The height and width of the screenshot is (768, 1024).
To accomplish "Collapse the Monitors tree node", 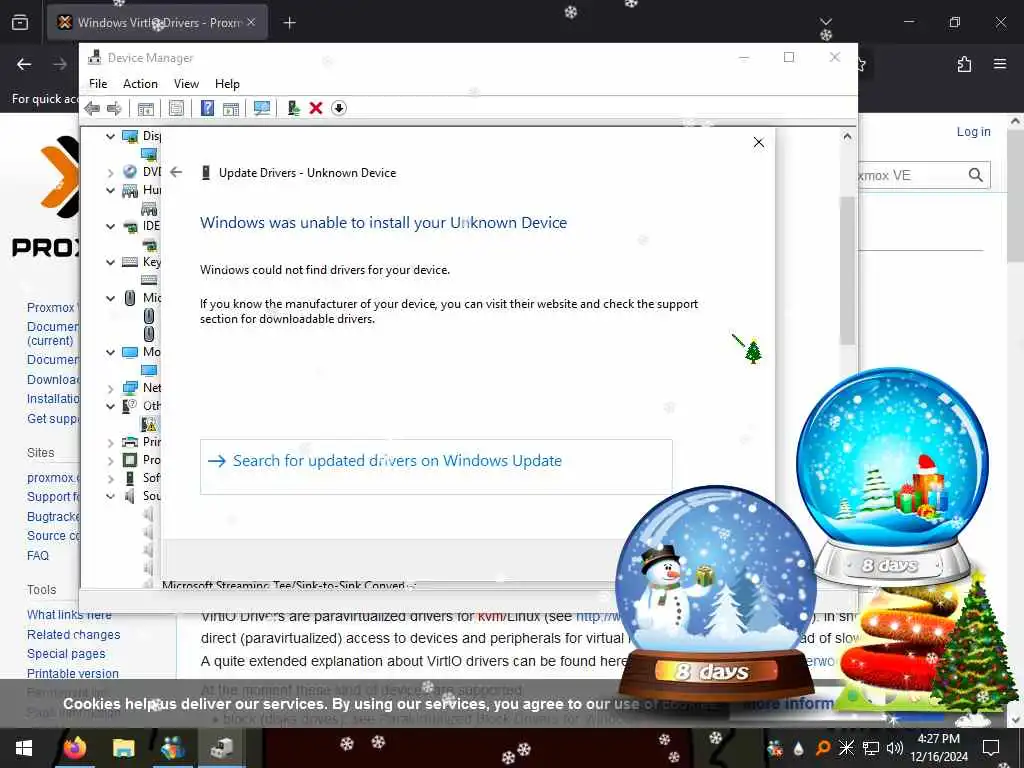I will (110, 352).
